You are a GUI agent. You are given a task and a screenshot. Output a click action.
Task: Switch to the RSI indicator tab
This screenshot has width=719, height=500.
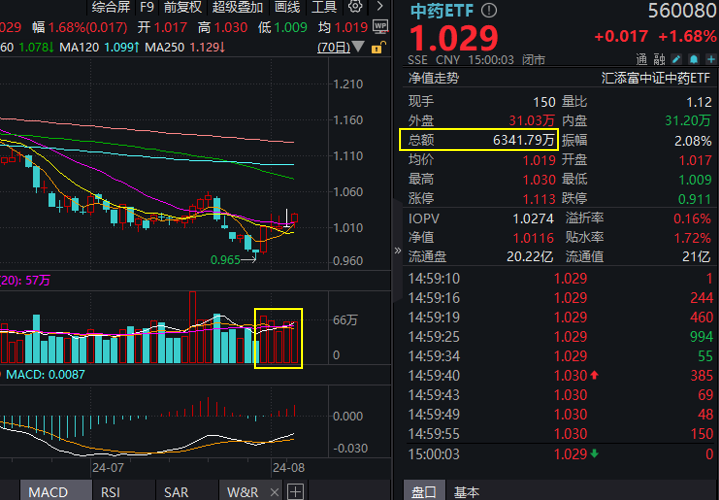click(111, 491)
